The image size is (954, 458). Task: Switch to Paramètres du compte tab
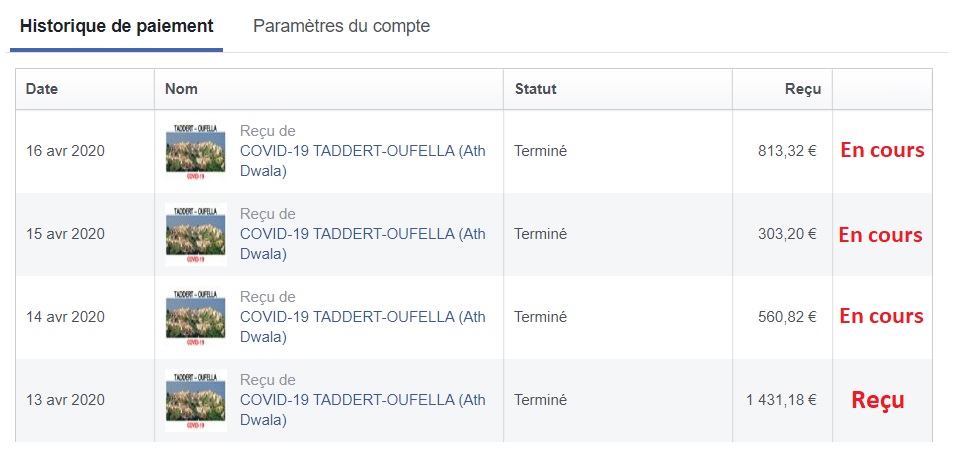[341, 26]
